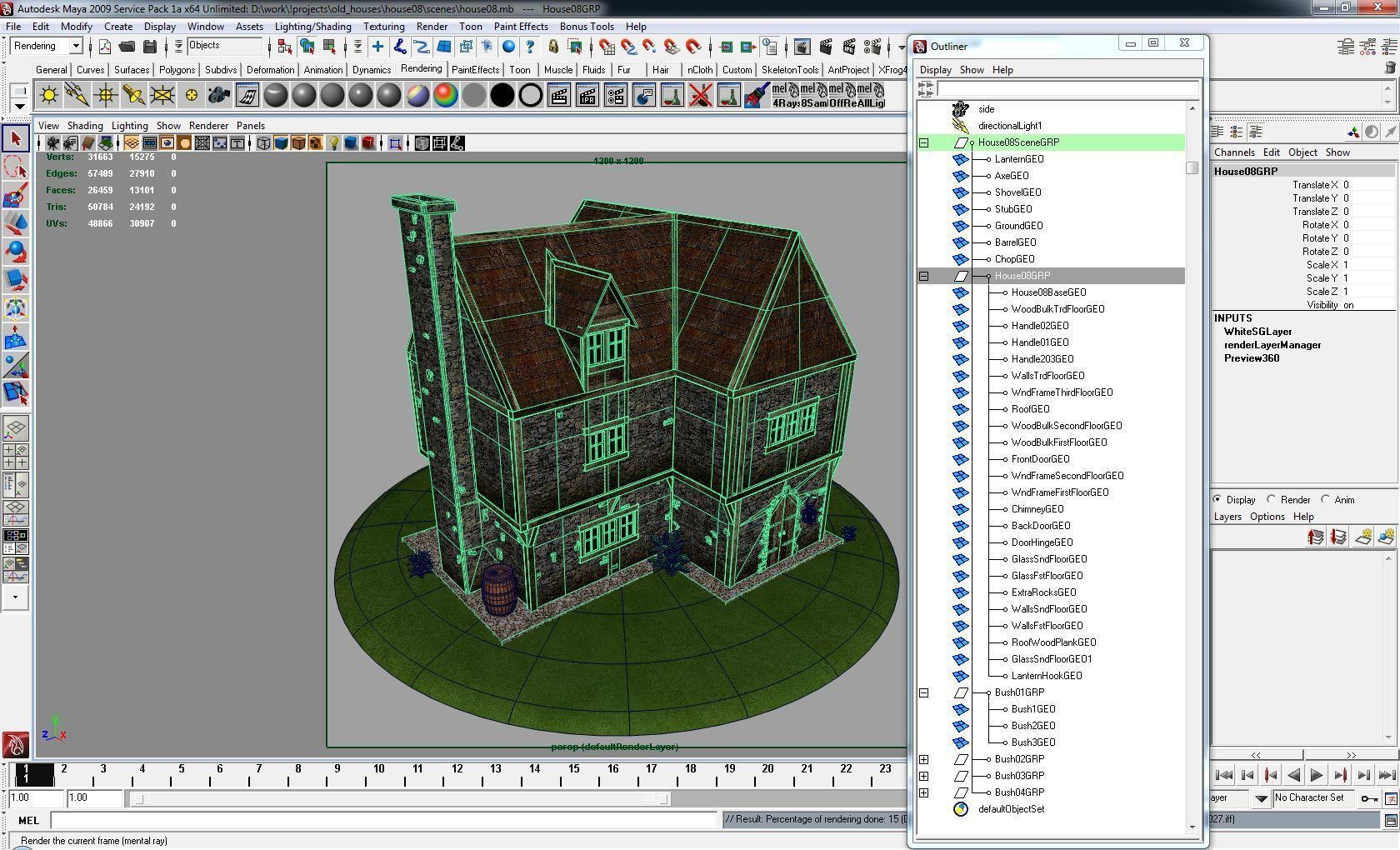Select FrontDoorGEO in the Outliner
Viewport: 1400px width, 850px height.
point(1040,459)
